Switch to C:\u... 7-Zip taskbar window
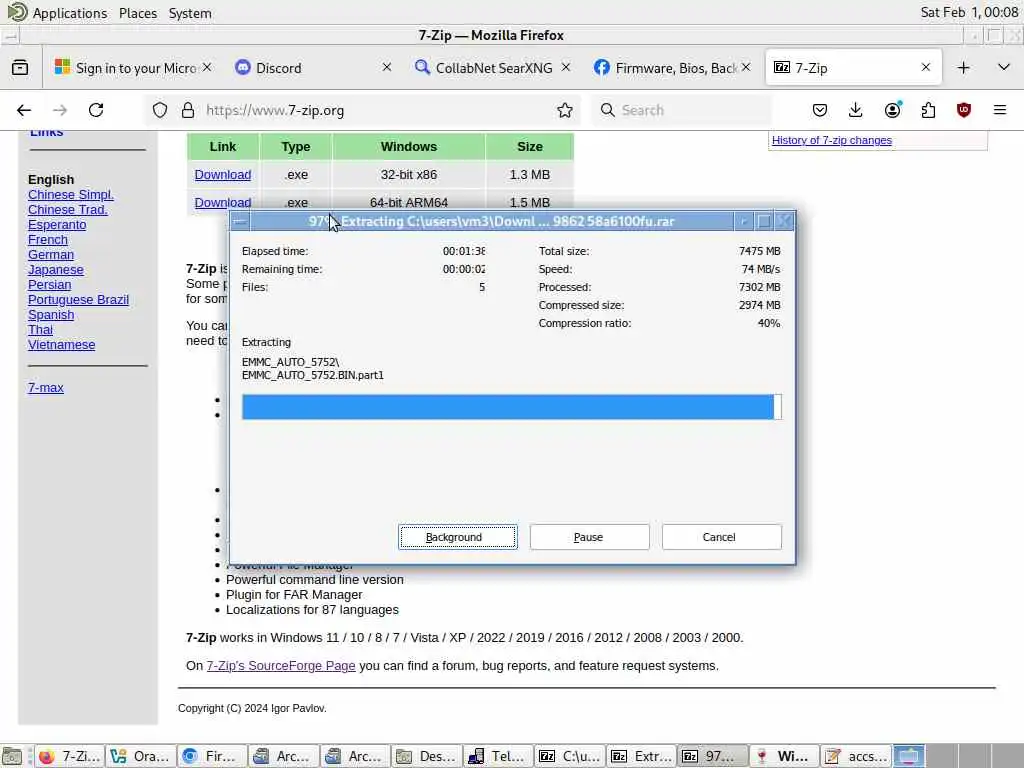Image resolution: width=1024 pixels, height=768 pixels. coord(570,756)
